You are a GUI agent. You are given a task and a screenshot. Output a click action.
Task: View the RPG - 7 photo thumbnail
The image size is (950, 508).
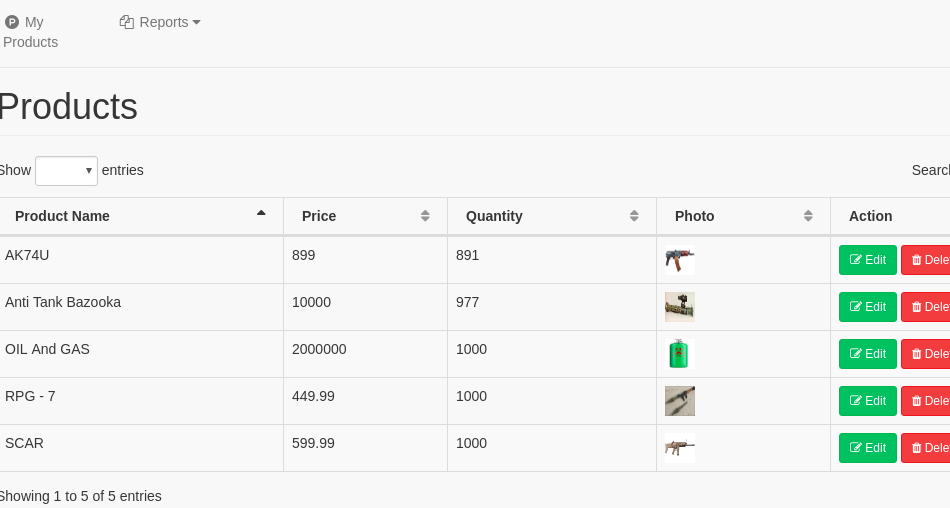[679, 401]
